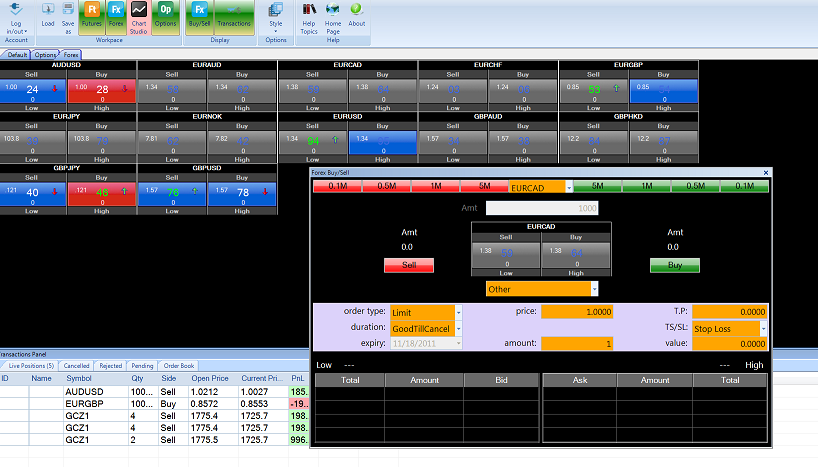Toggle the Buy/Sell display panel

pos(199,18)
